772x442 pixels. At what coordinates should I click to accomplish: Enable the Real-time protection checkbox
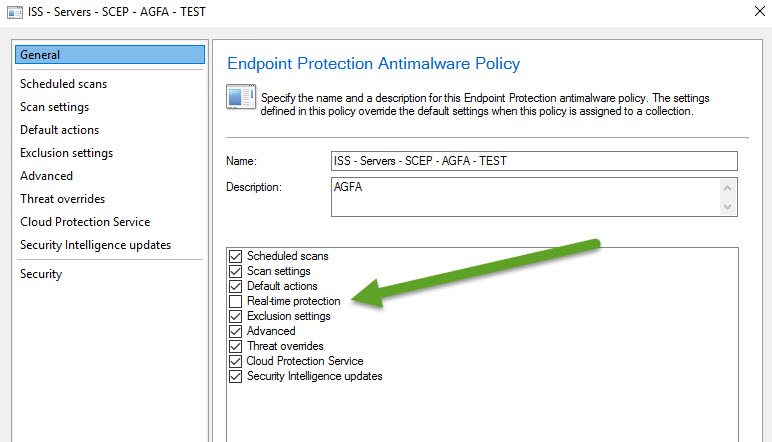tap(236, 301)
